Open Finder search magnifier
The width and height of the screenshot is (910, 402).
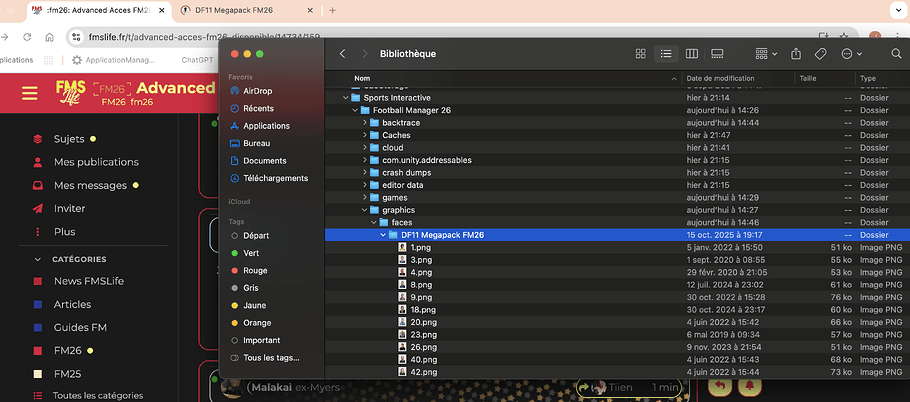coord(885,53)
